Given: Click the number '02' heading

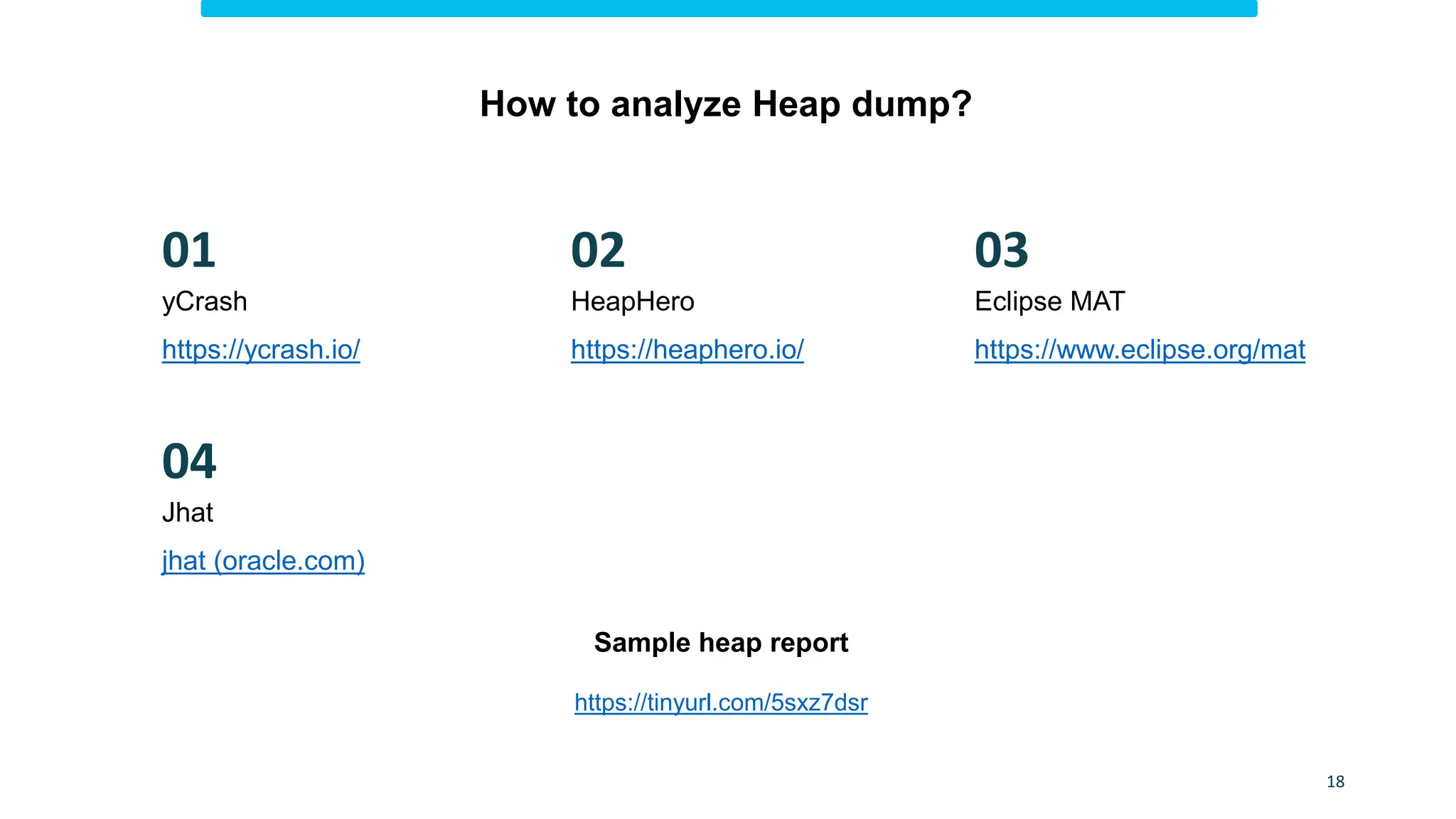Looking at the screenshot, I should tap(598, 251).
